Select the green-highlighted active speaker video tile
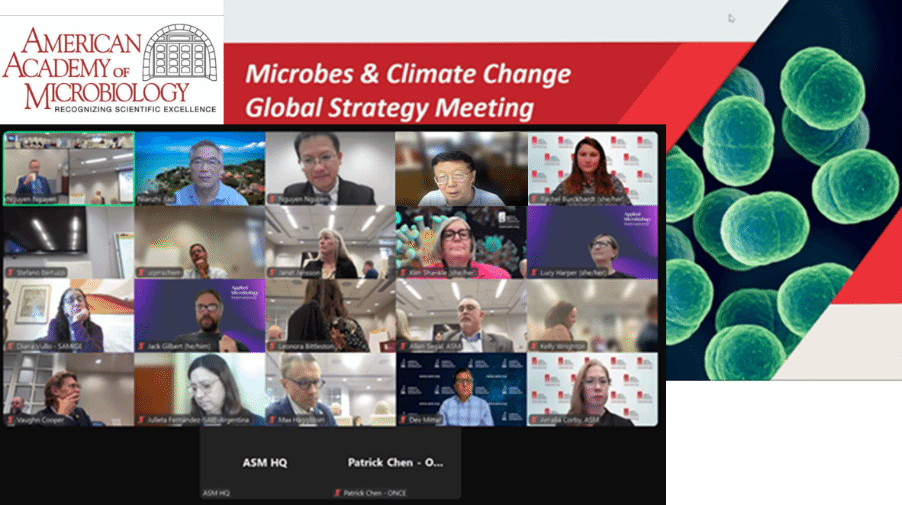This screenshot has width=902, height=505. 69,169
